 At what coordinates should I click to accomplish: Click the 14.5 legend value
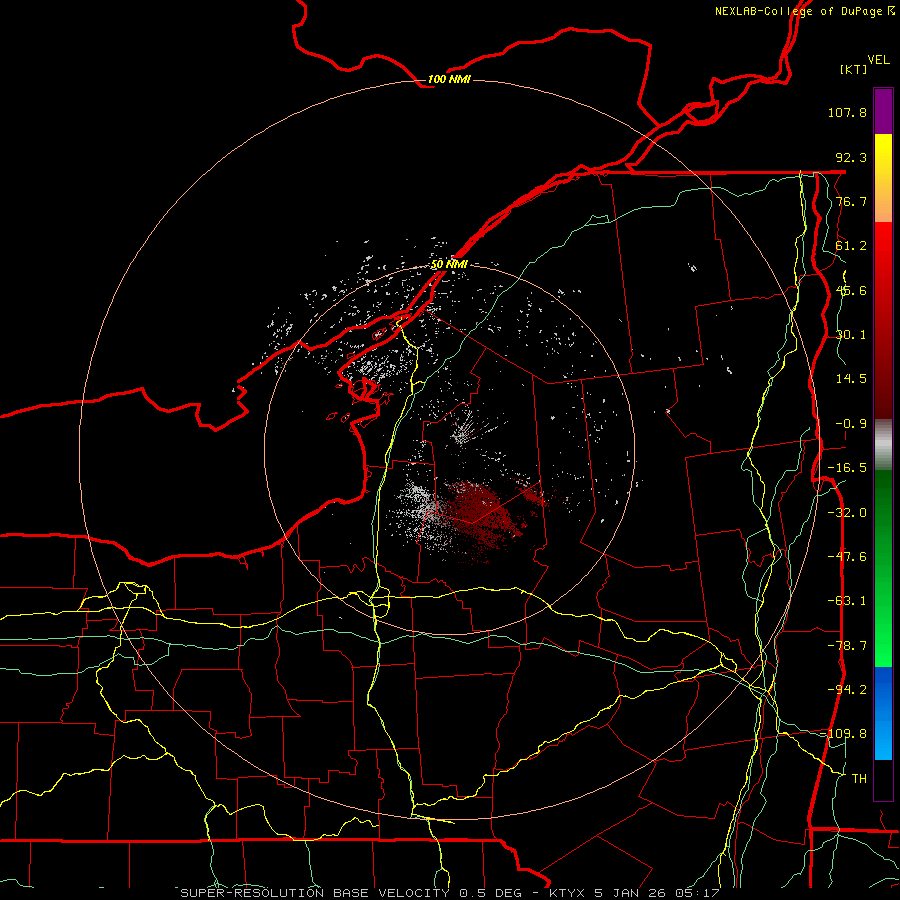(x=851, y=379)
